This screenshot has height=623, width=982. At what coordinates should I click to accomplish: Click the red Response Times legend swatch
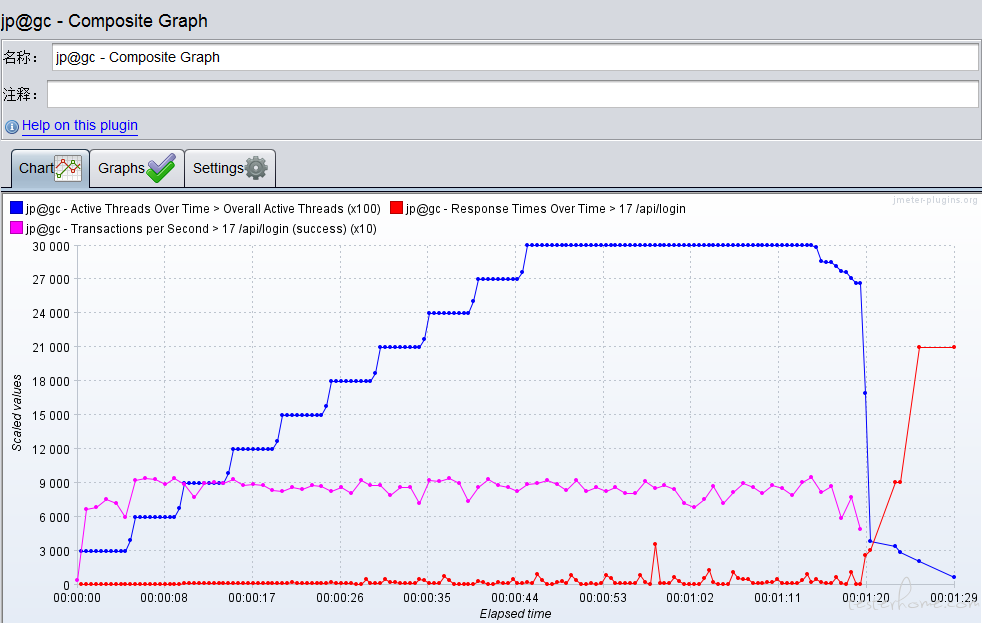pyautogui.click(x=396, y=209)
